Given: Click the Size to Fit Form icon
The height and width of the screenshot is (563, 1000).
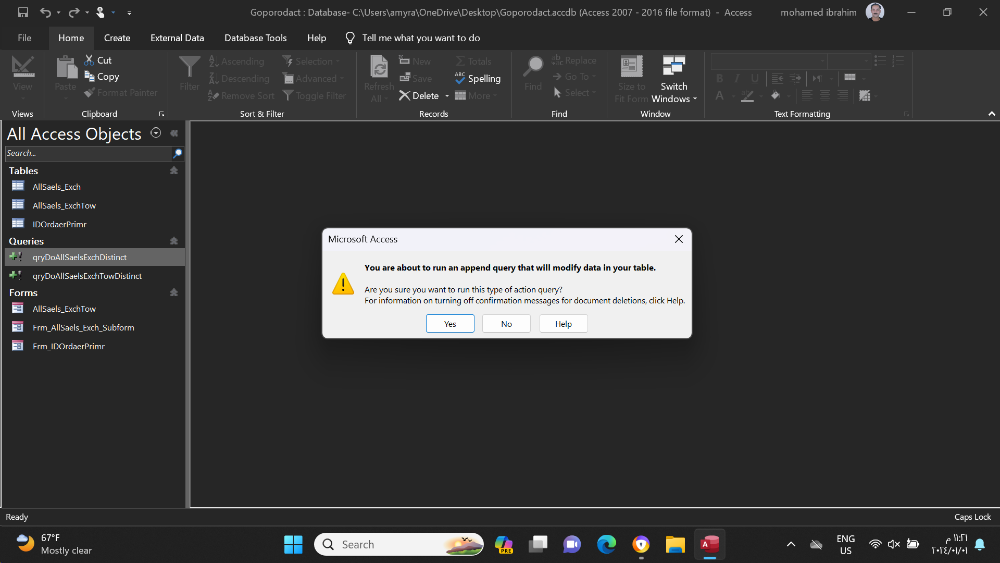Looking at the screenshot, I should (631, 66).
